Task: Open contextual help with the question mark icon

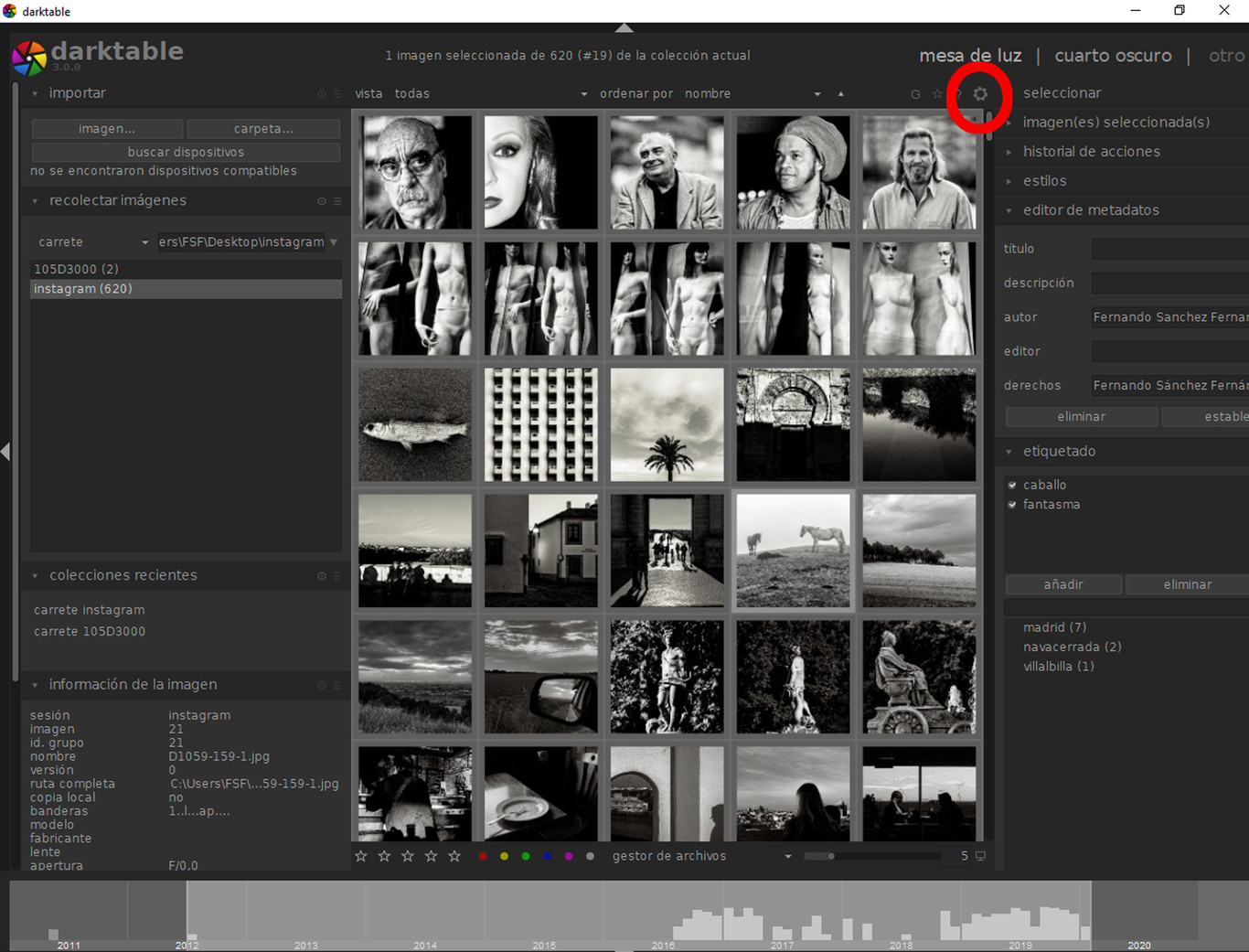Action: [958, 94]
